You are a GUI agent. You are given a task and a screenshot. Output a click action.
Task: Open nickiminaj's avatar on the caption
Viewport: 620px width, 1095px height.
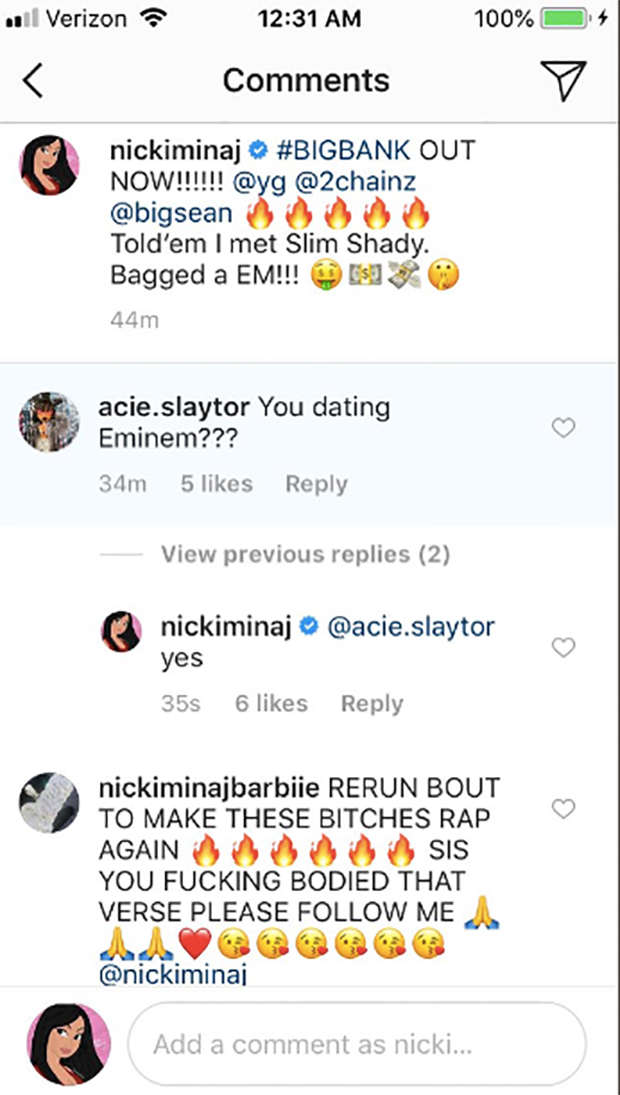[49, 165]
